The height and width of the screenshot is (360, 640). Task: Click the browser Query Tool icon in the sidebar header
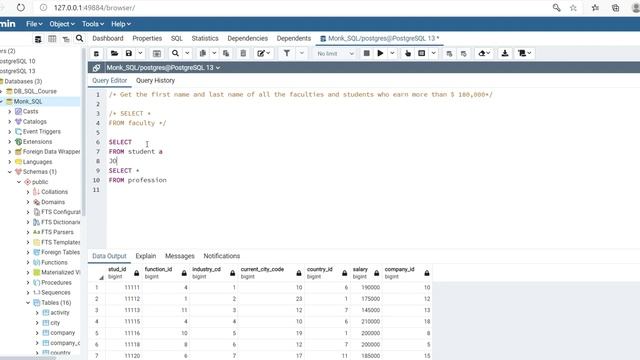38,39
